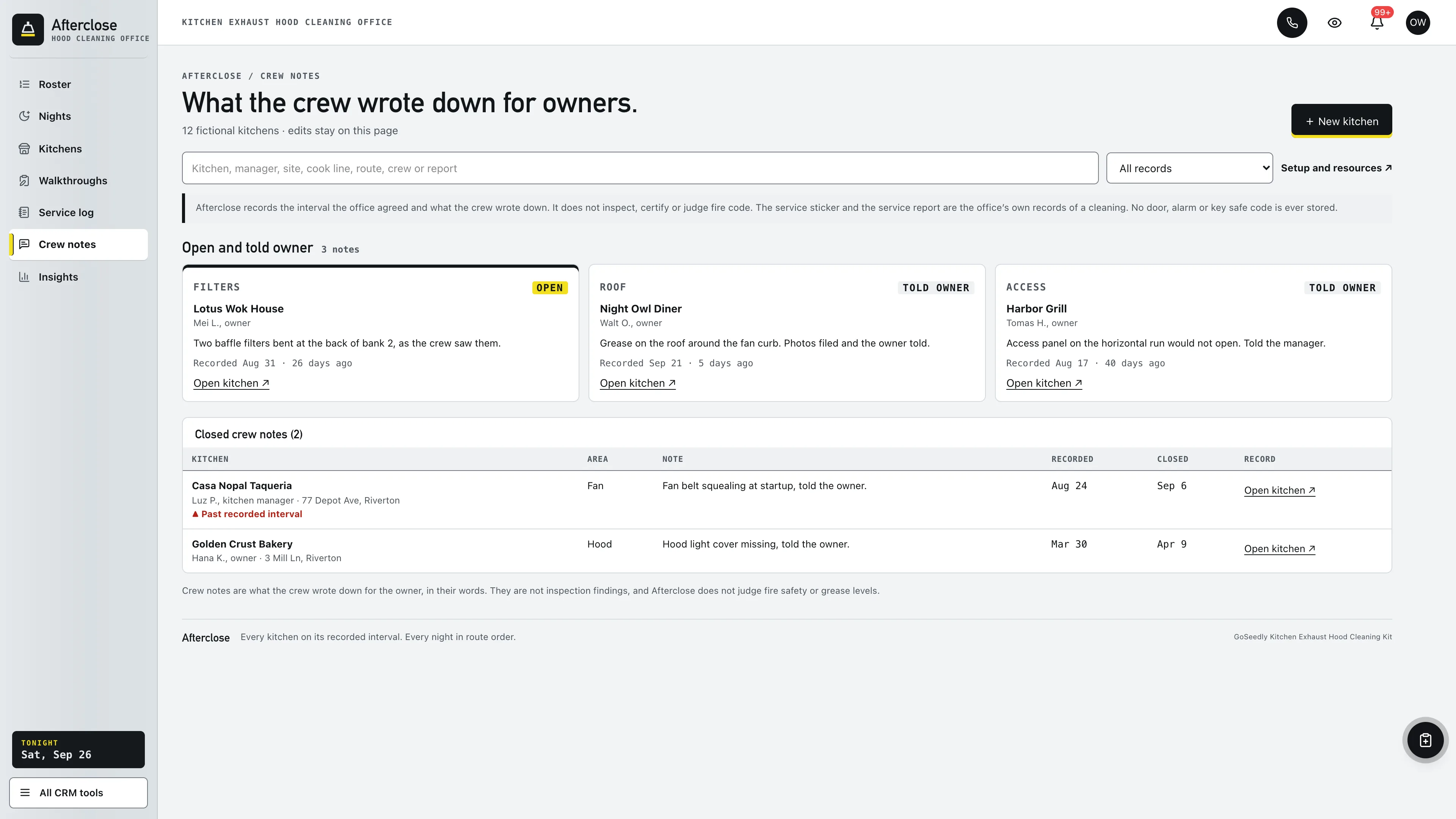Click the Lotus Wok House card title
The height and width of the screenshot is (819, 1456).
(238, 309)
